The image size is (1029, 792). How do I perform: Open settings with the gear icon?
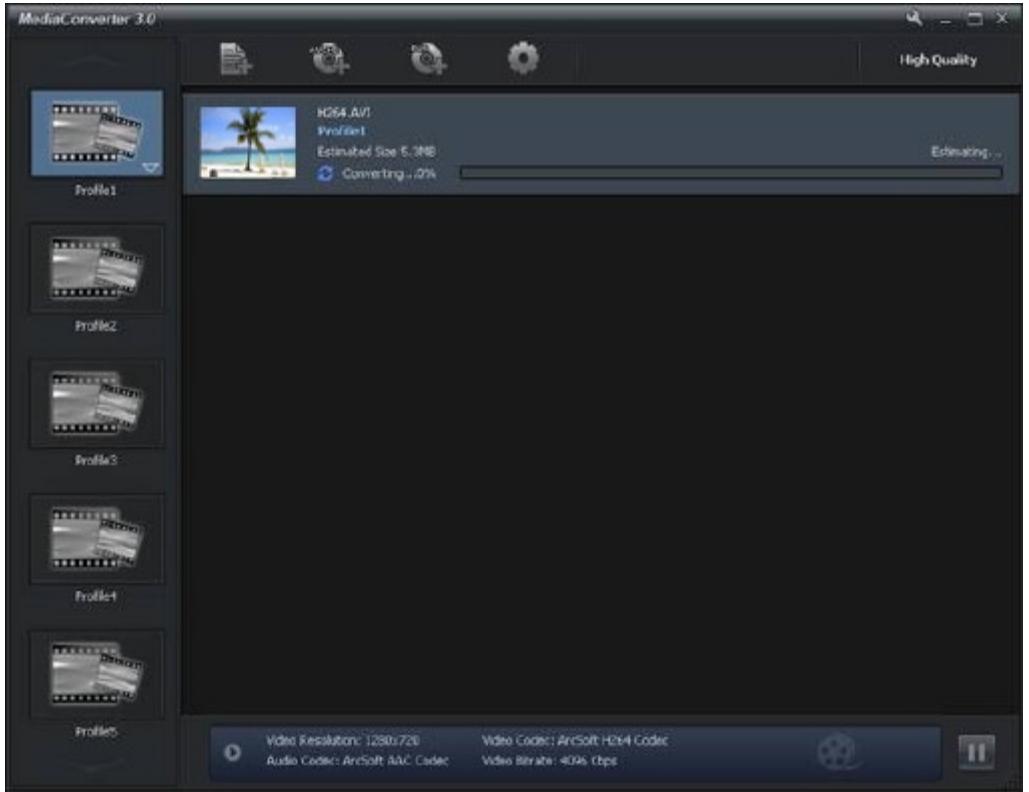point(523,58)
